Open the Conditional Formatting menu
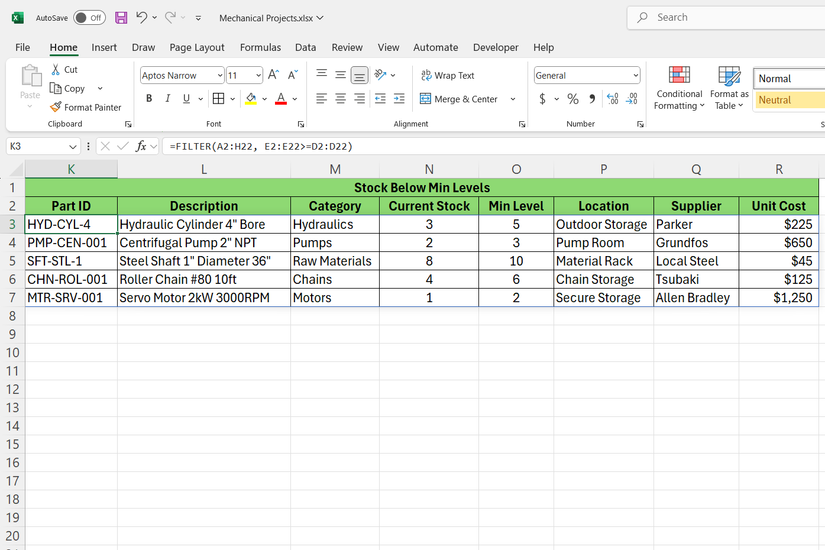 click(x=679, y=87)
